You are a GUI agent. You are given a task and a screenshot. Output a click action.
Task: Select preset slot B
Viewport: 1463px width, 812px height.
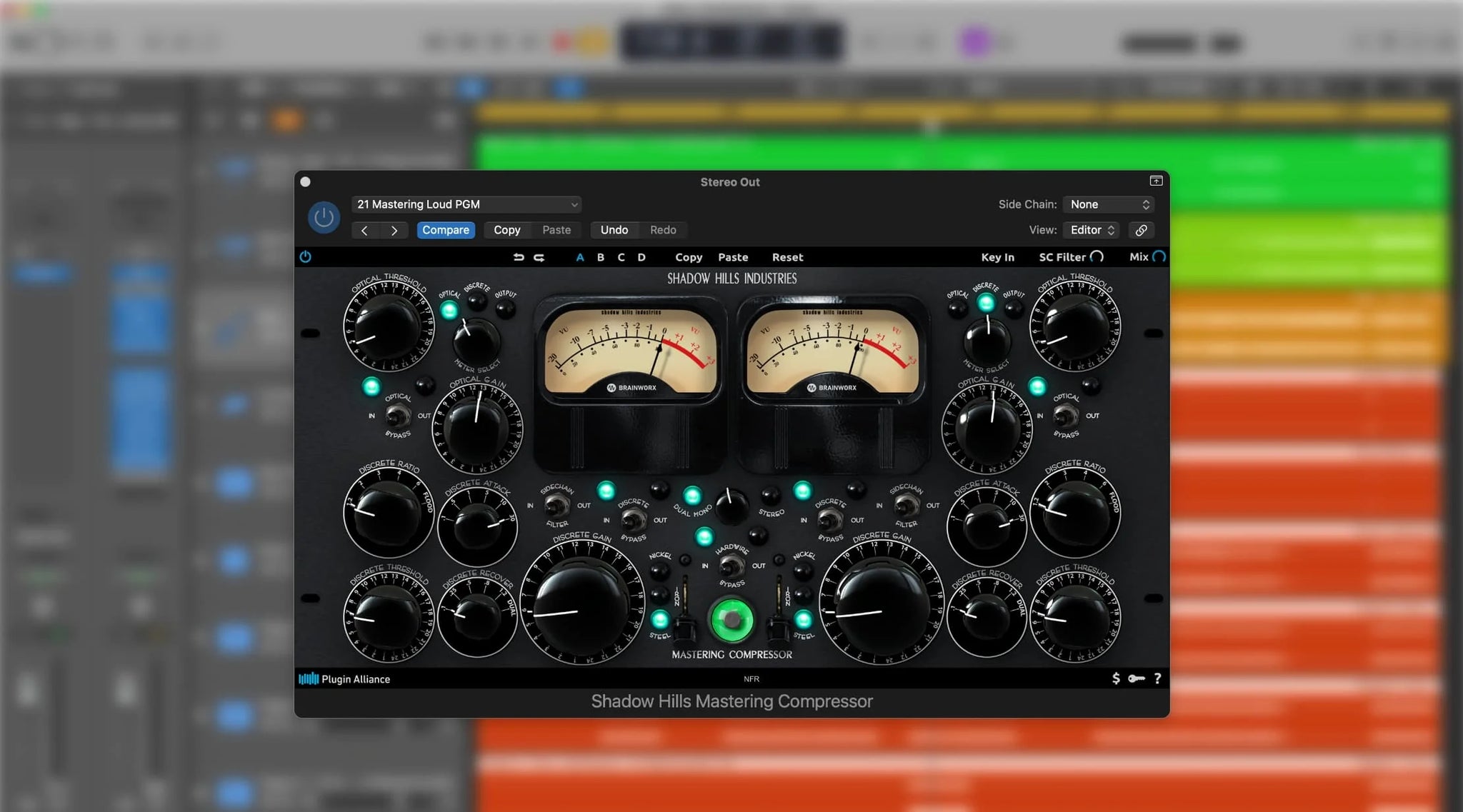click(601, 257)
